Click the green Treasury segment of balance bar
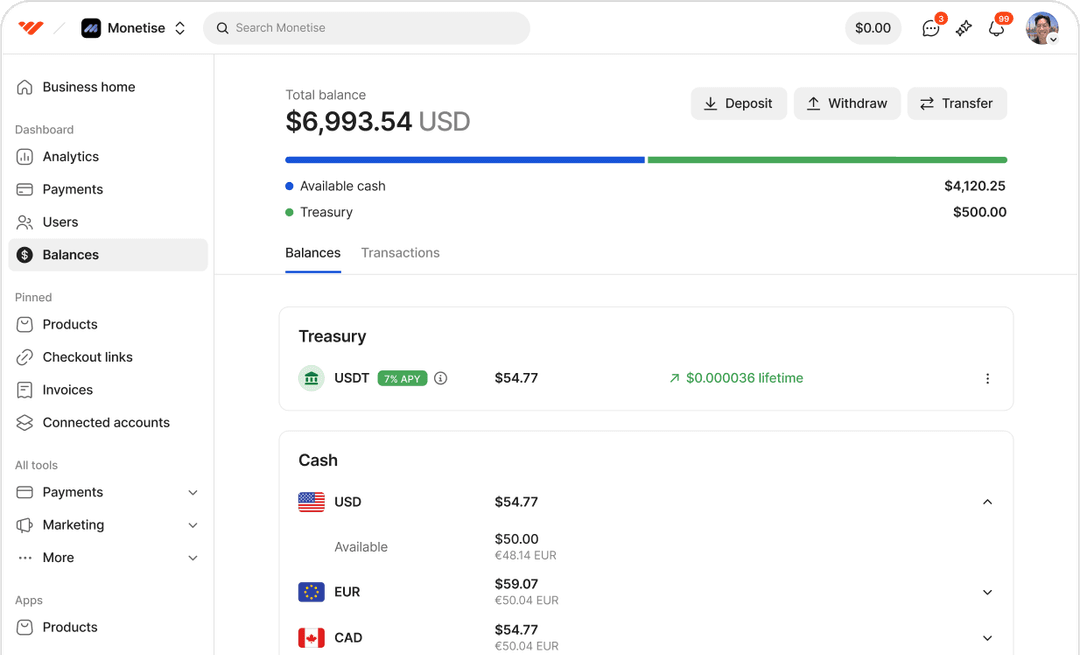This screenshot has width=1080, height=655. (827, 159)
